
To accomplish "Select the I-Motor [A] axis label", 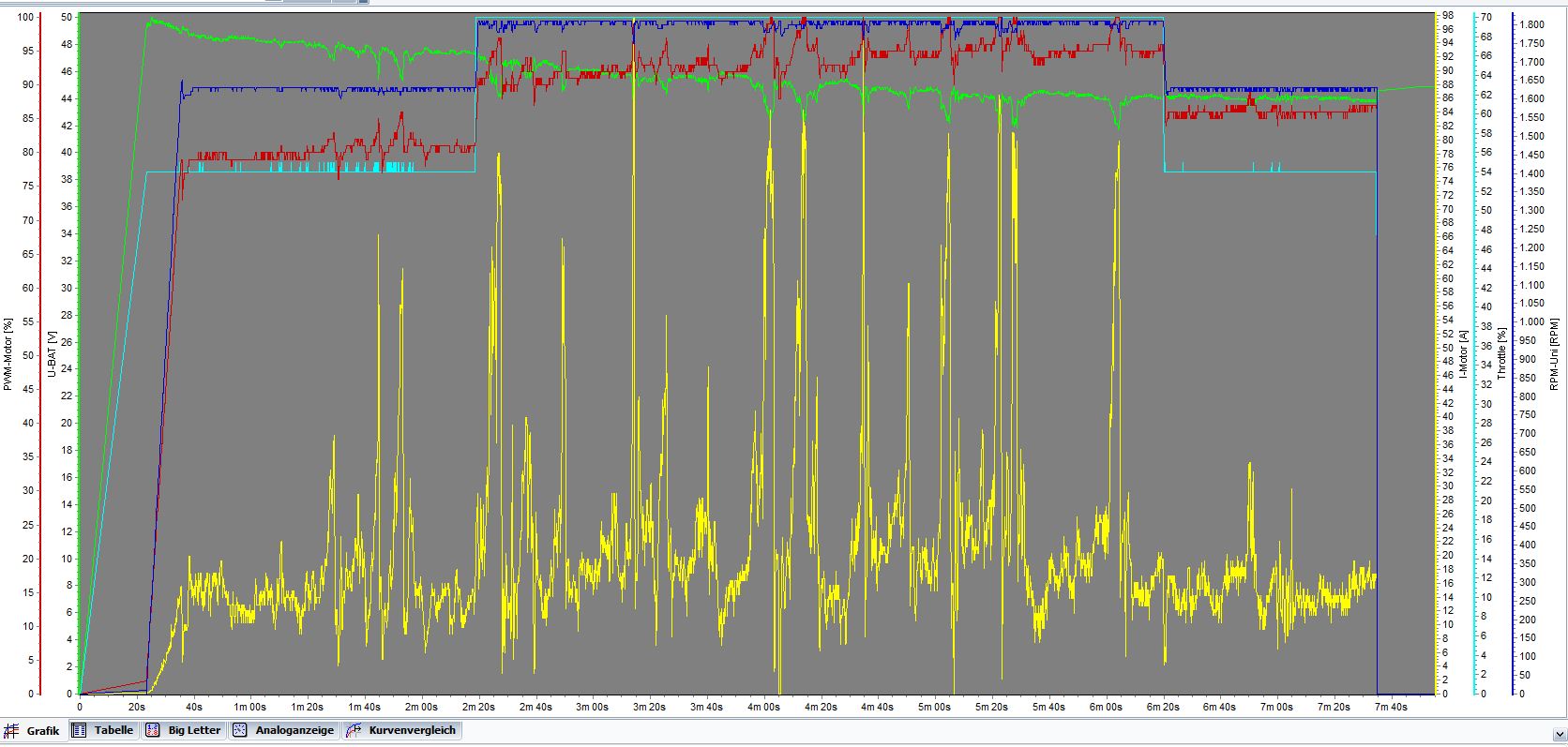I will 1462,354.
